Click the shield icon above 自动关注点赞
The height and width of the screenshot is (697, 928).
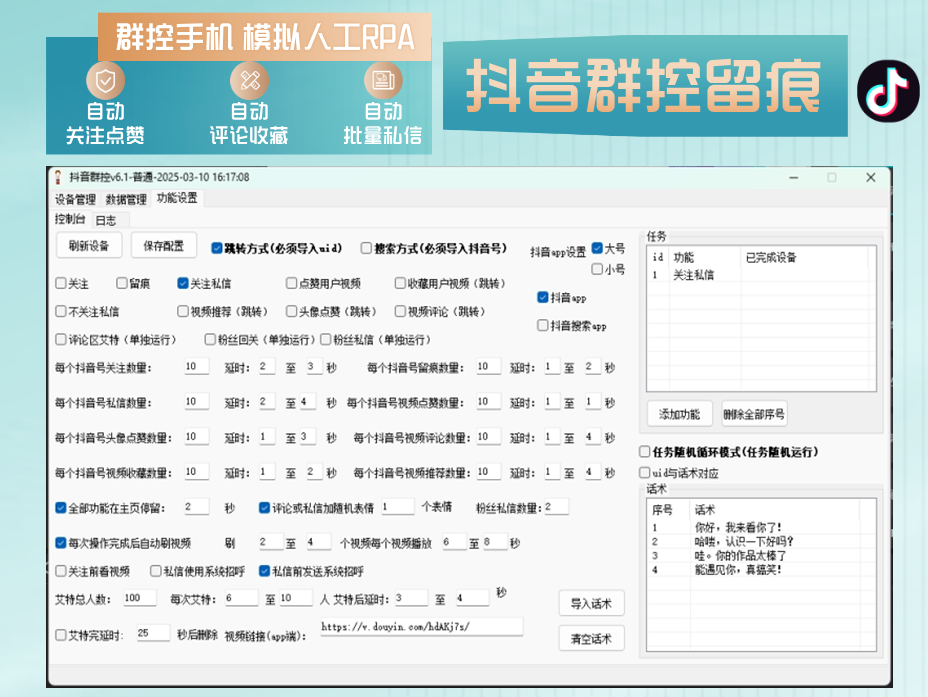[x=105, y=80]
